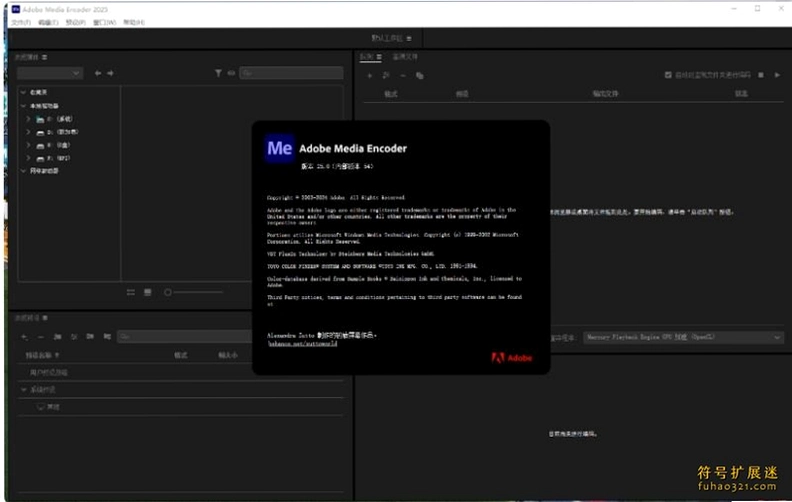Open the 预设(P) menu
The image size is (792, 502).
[x=75, y=22]
